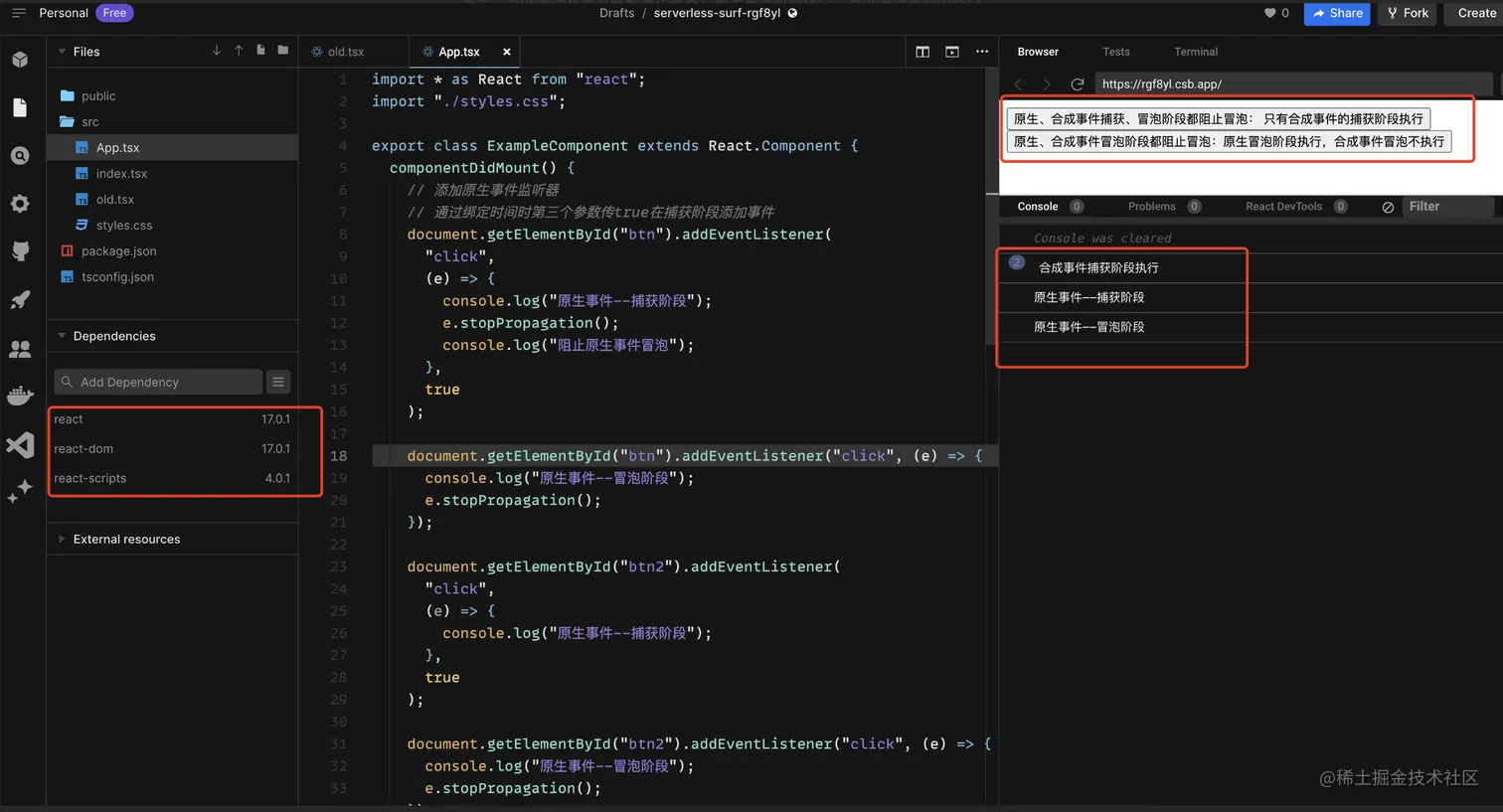Image resolution: width=1503 pixels, height=812 pixels.
Task: Open App.tsx in the file tree
Action: coord(173,147)
